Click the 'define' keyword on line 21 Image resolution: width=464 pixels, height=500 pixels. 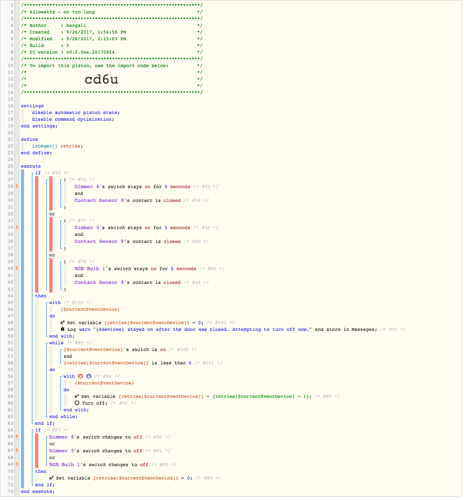[x=30, y=140]
